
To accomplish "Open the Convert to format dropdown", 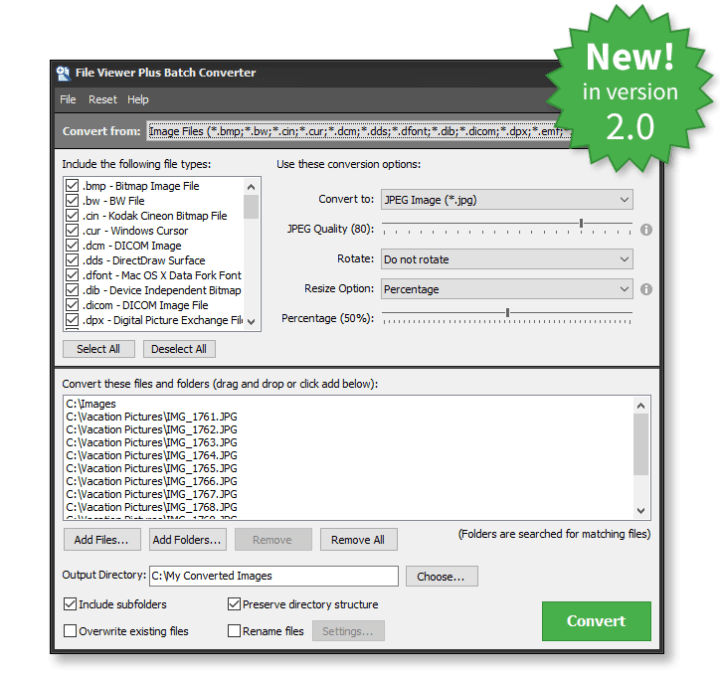I will coord(507,200).
